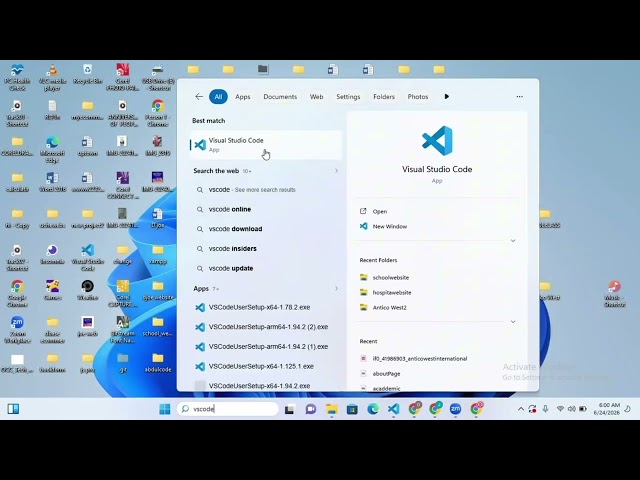Image resolution: width=640 pixels, height=480 pixels.
Task: Select the Word 2016 desktop icon
Action: 52,182
